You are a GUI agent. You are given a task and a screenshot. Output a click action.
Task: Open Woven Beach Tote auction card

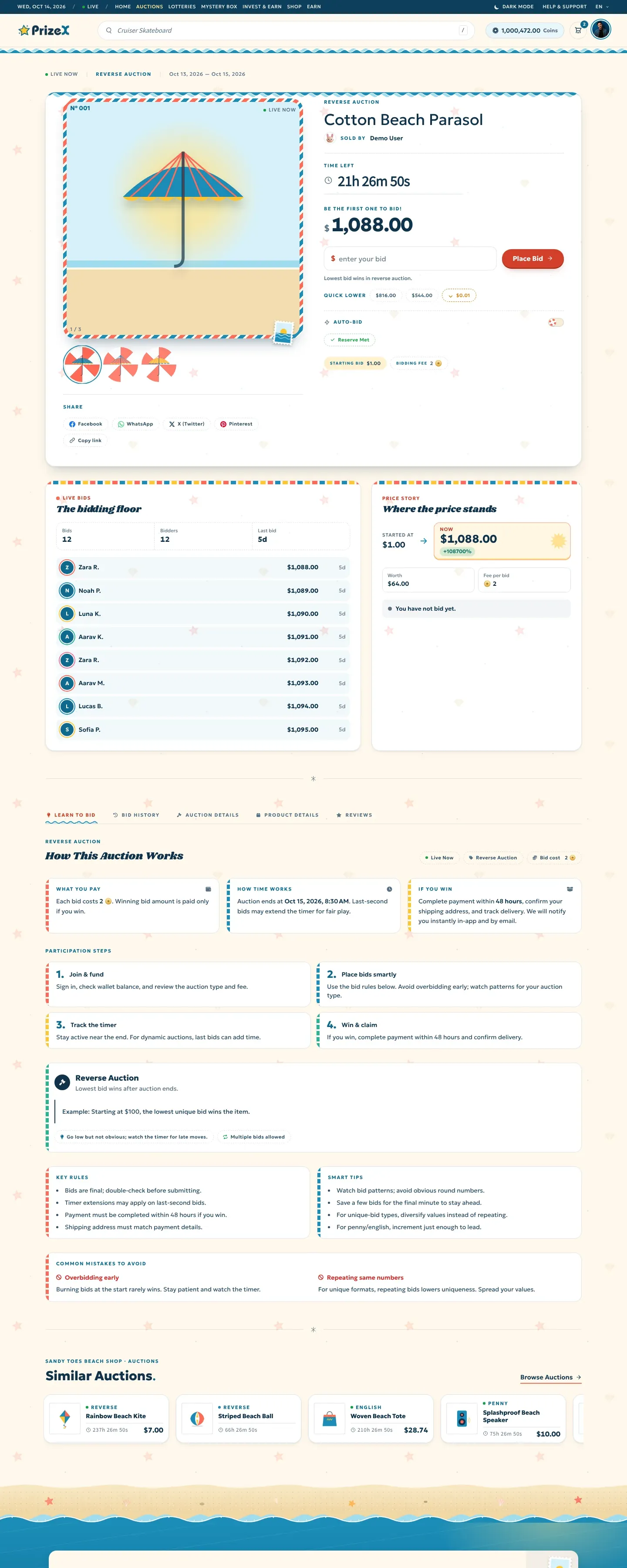371,1418
